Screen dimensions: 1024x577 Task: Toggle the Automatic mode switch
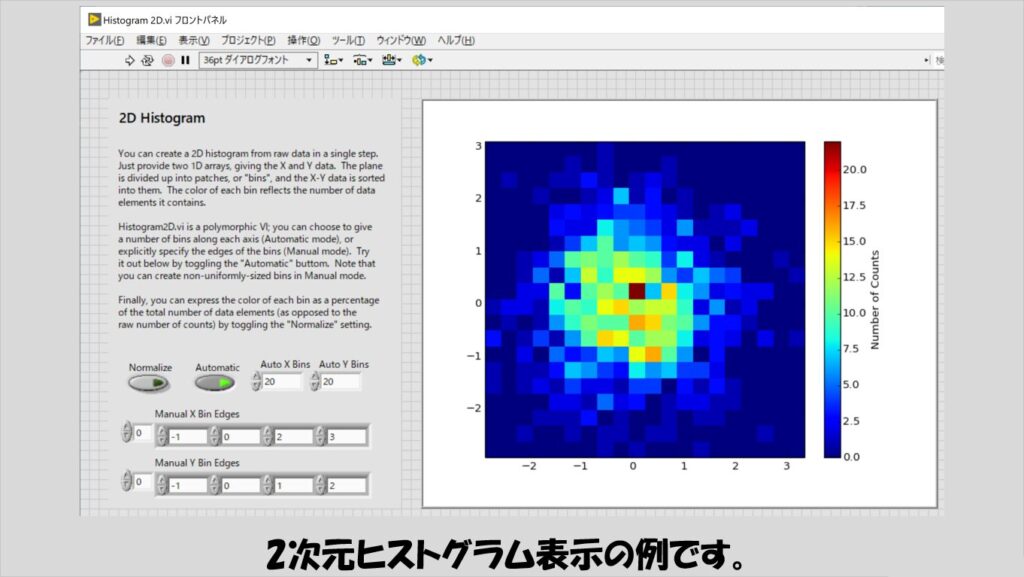(x=214, y=383)
